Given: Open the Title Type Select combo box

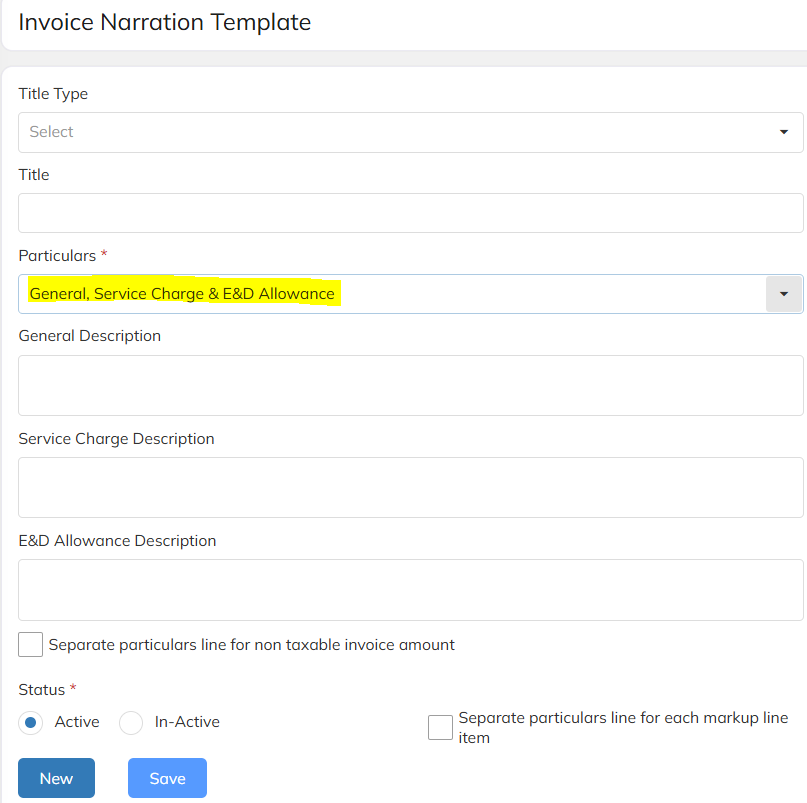Looking at the screenshot, I should pyautogui.click(x=411, y=132).
